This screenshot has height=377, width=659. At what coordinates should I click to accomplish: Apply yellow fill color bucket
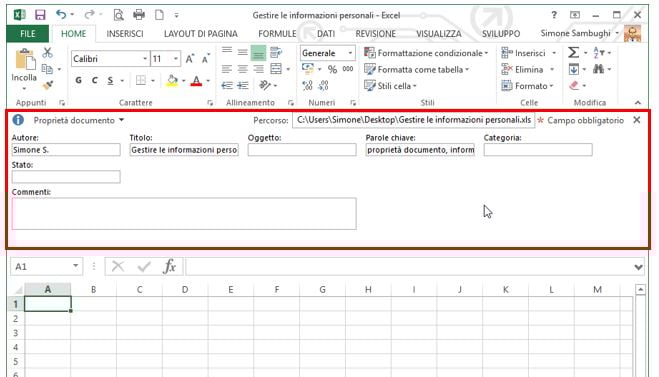coord(172,80)
